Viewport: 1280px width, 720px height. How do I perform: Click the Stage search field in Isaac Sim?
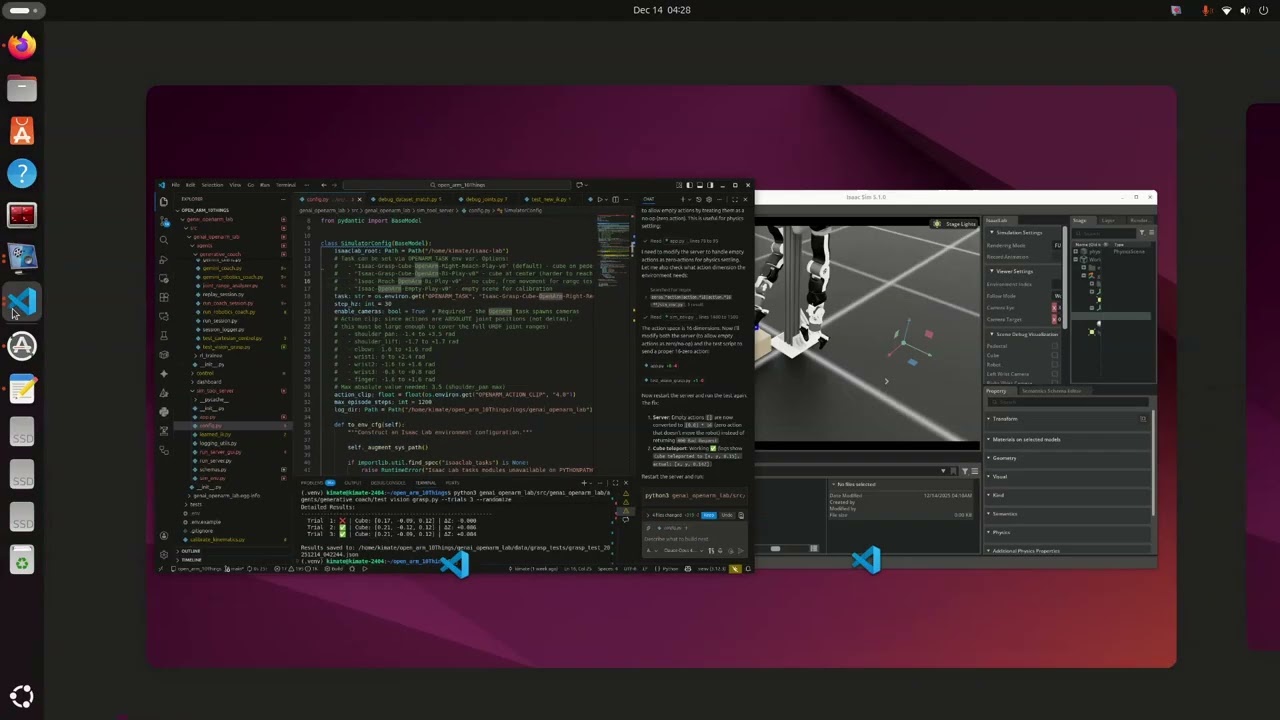tap(1104, 233)
